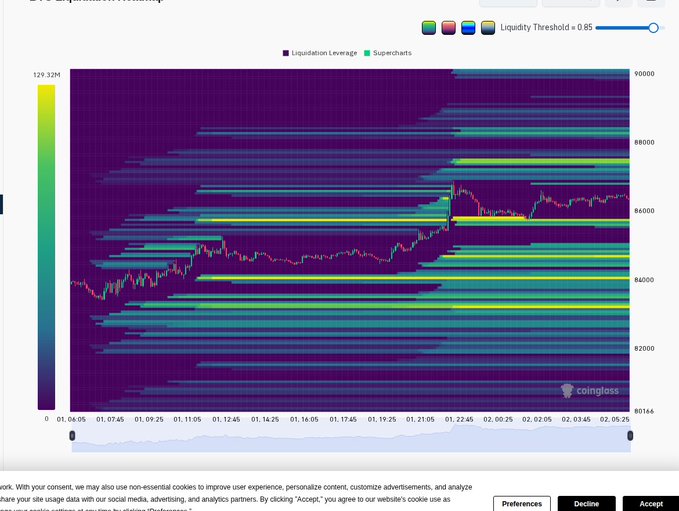Click the Liquidity Threshold = 0.85 label
Viewport: 679px width, 511px height.
pyautogui.click(x=546, y=27)
